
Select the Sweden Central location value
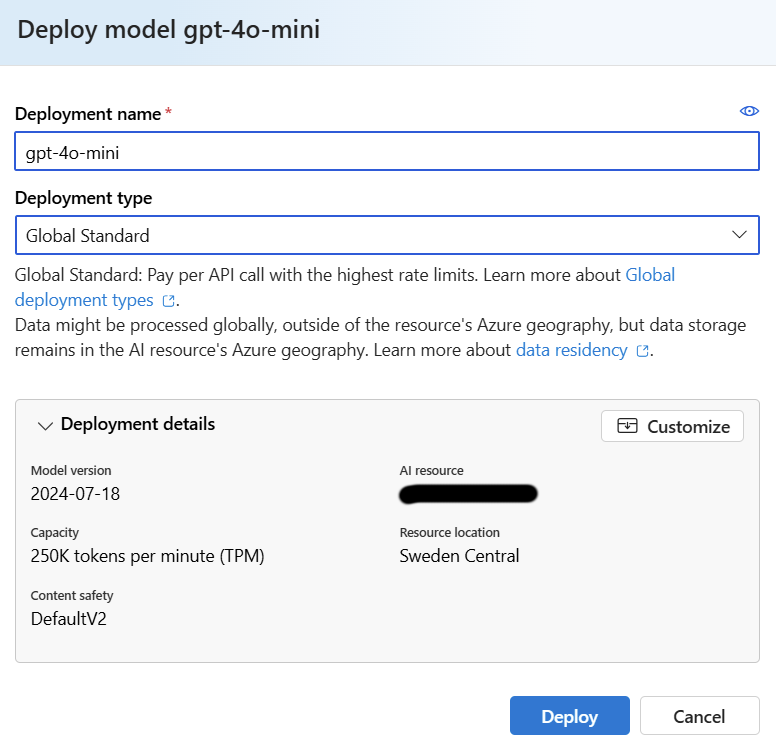tap(459, 556)
